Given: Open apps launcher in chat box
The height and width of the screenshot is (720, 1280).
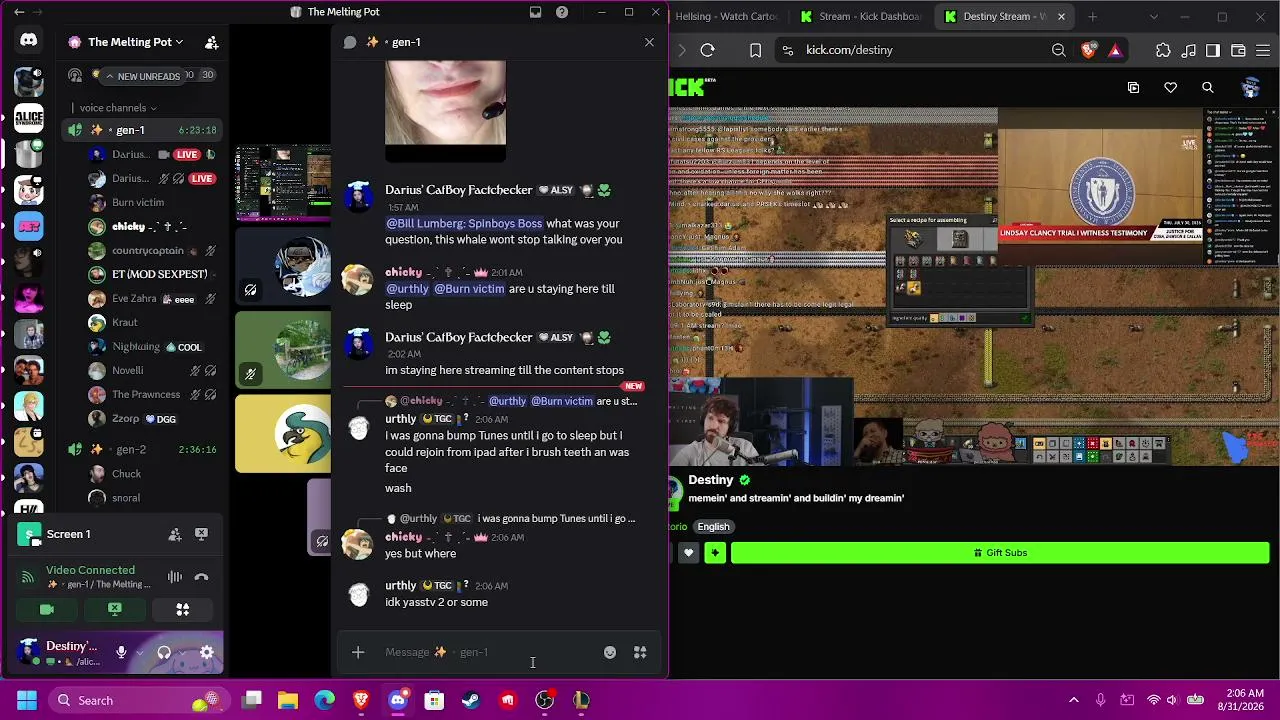Looking at the screenshot, I should (640, 653).
